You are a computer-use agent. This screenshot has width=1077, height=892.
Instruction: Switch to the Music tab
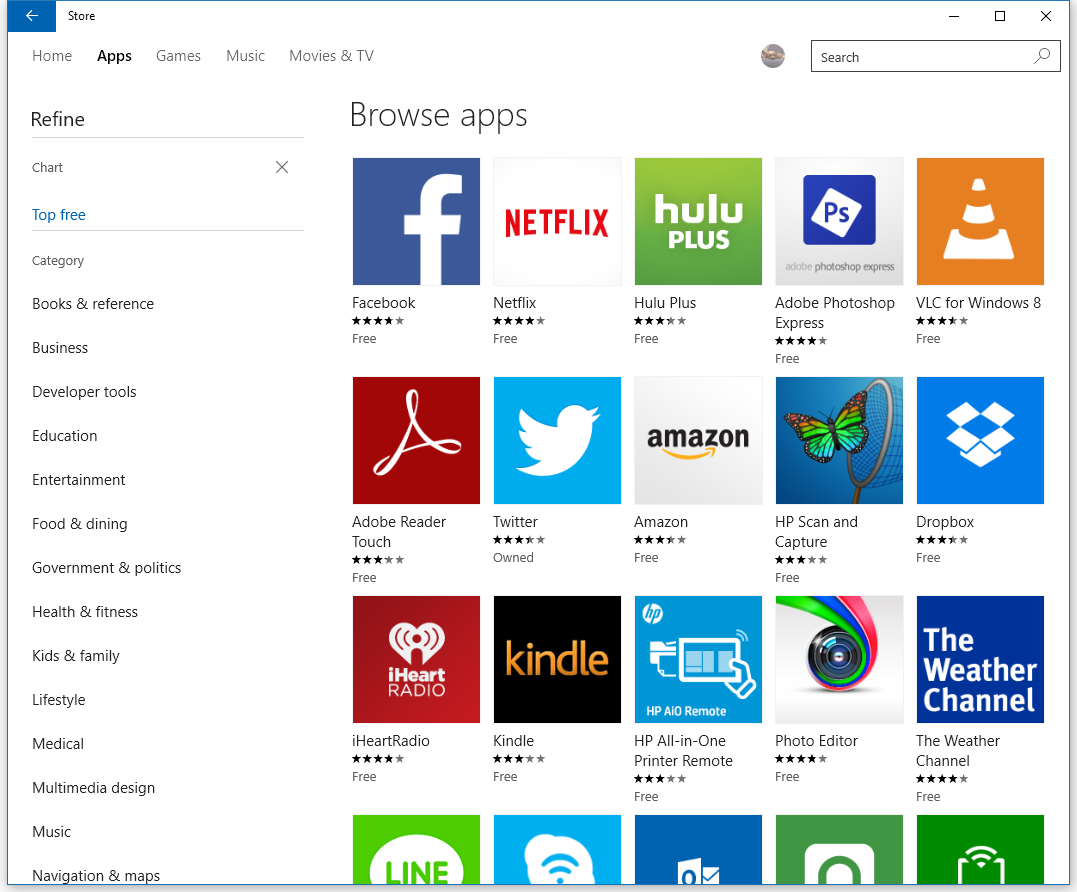[245, 56]
